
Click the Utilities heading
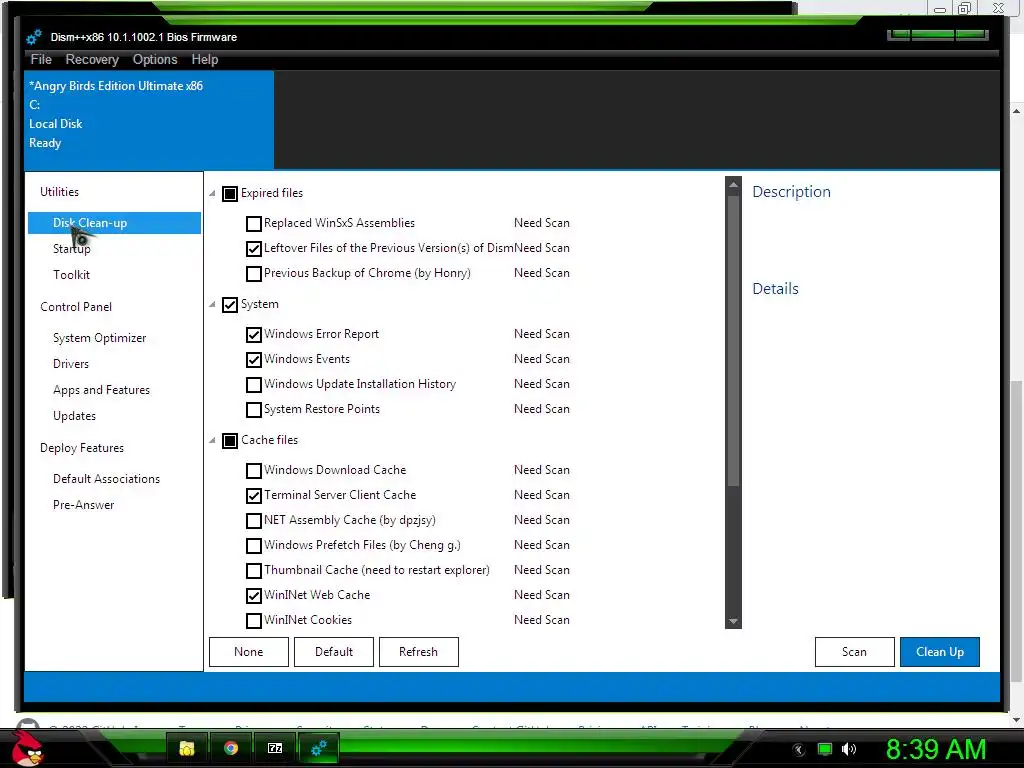tap(59, 191)
